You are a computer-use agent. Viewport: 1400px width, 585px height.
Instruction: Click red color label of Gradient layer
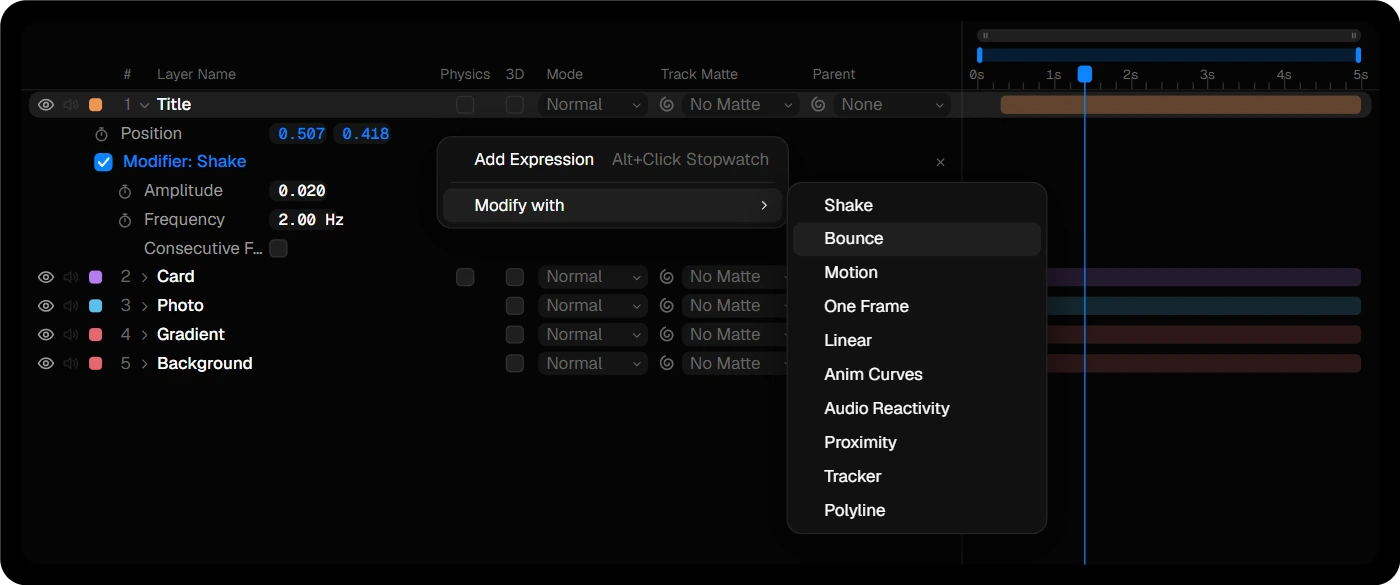tap(96, 335)
